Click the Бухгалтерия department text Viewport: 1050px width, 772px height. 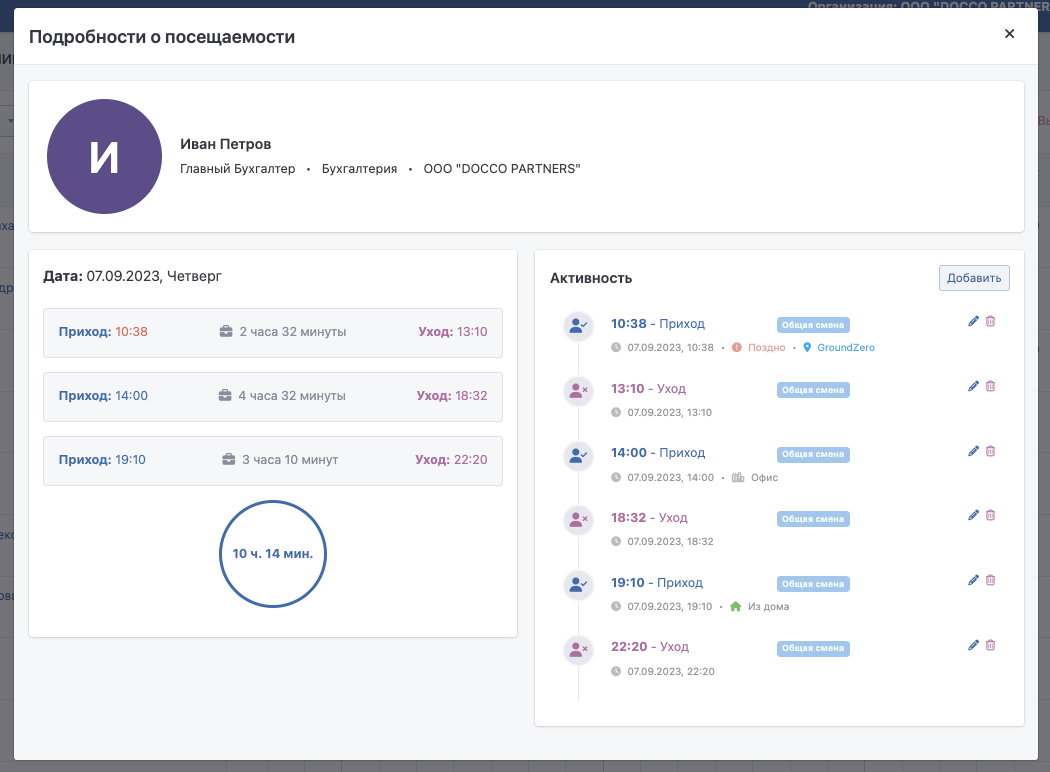[360, 169]
